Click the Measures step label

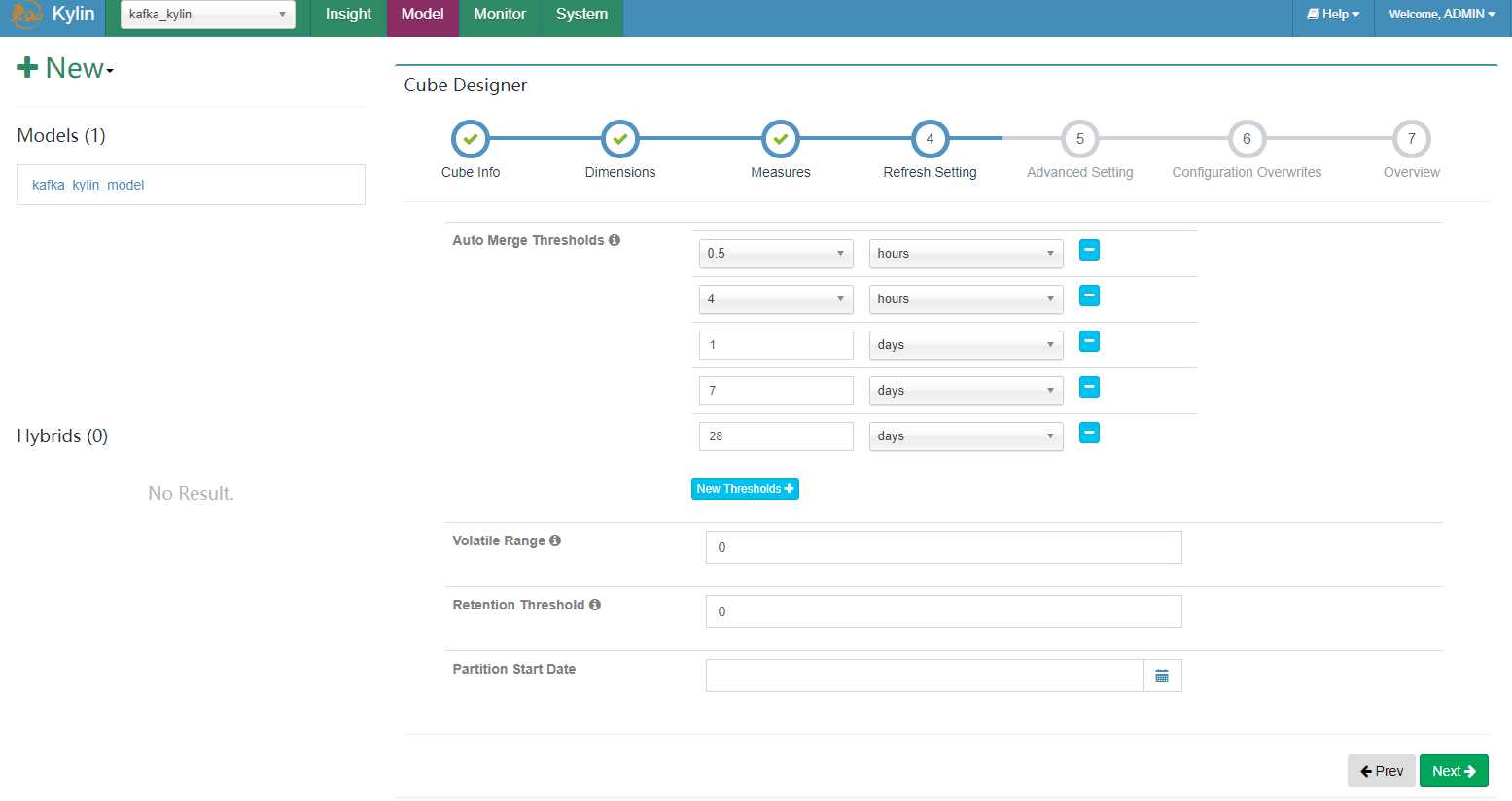click(x=781, y=172)
